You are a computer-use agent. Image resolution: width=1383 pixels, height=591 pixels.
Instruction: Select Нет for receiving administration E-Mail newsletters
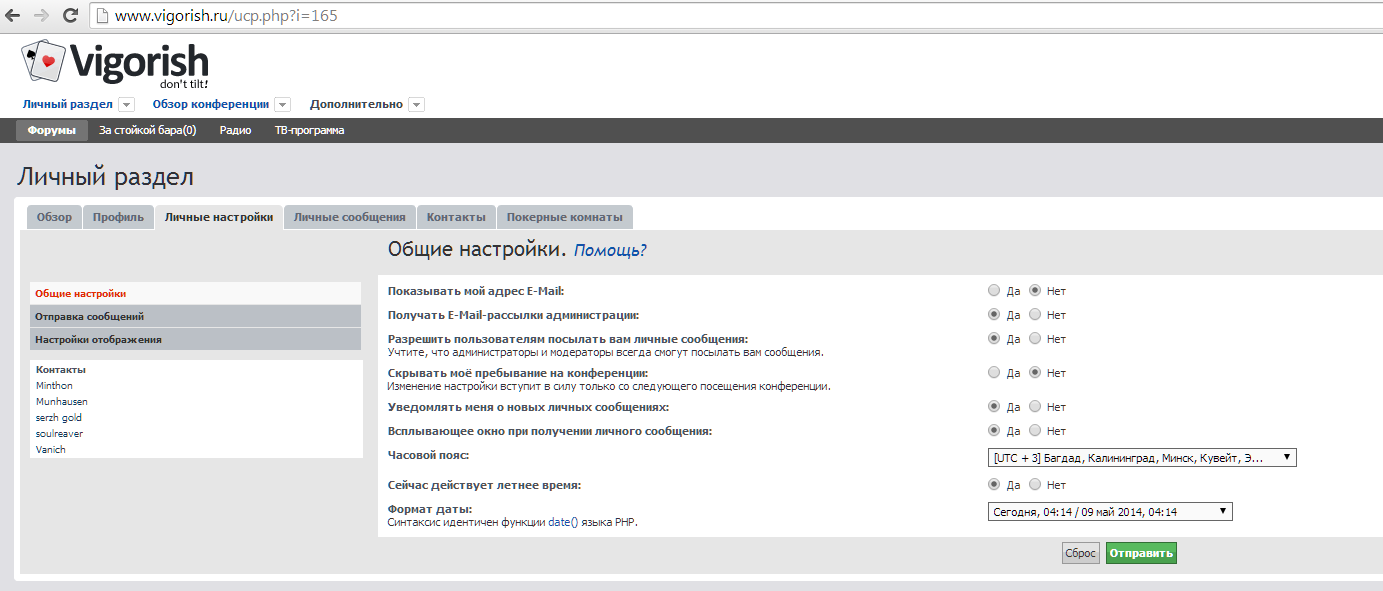1035,315
